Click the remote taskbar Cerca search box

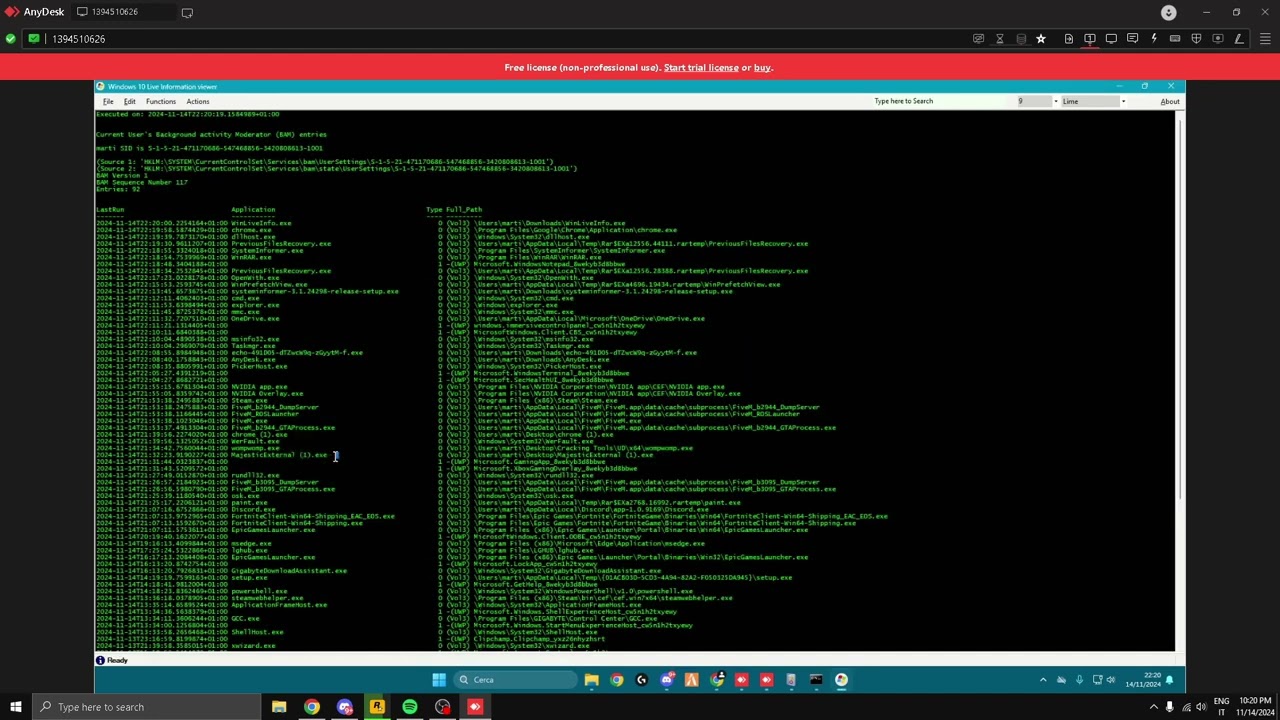click(514, 680)
